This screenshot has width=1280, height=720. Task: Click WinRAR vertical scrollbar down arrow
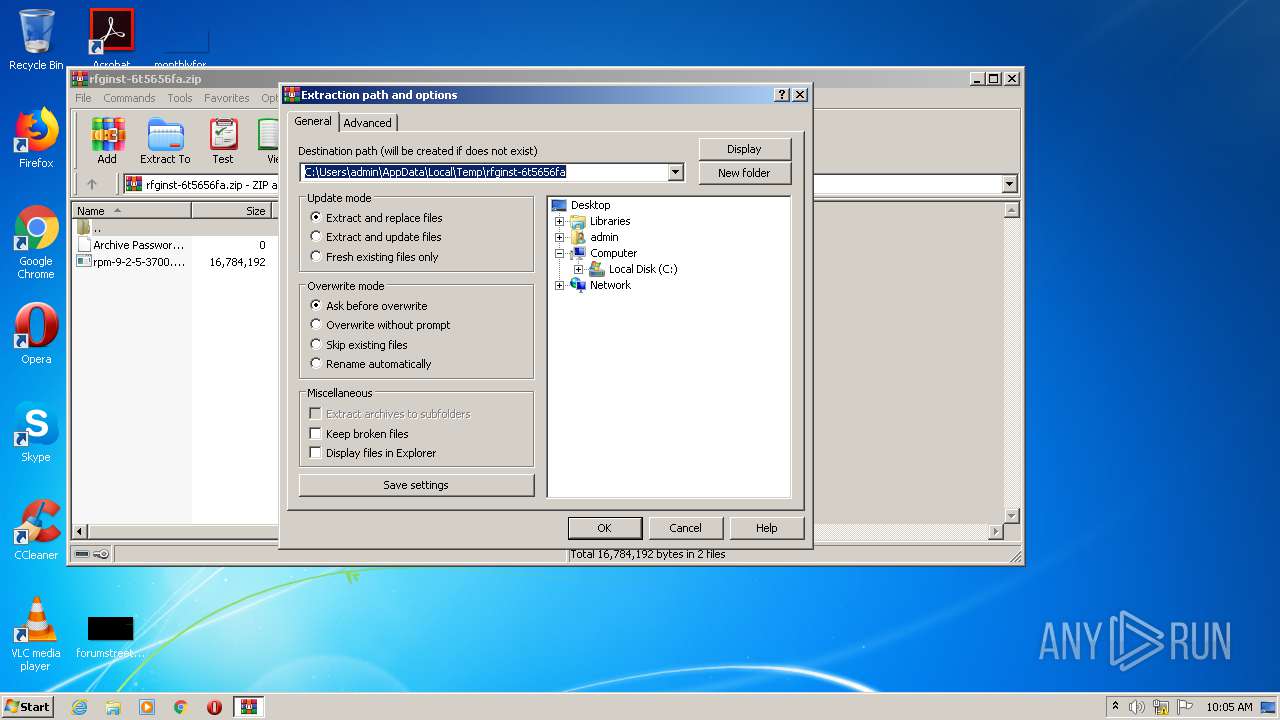[x=1011, y=516]
